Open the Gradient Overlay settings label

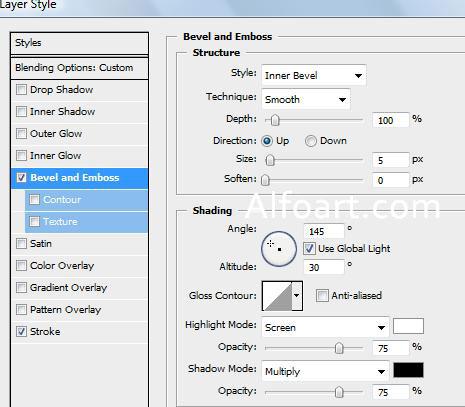tap(68, 288)
